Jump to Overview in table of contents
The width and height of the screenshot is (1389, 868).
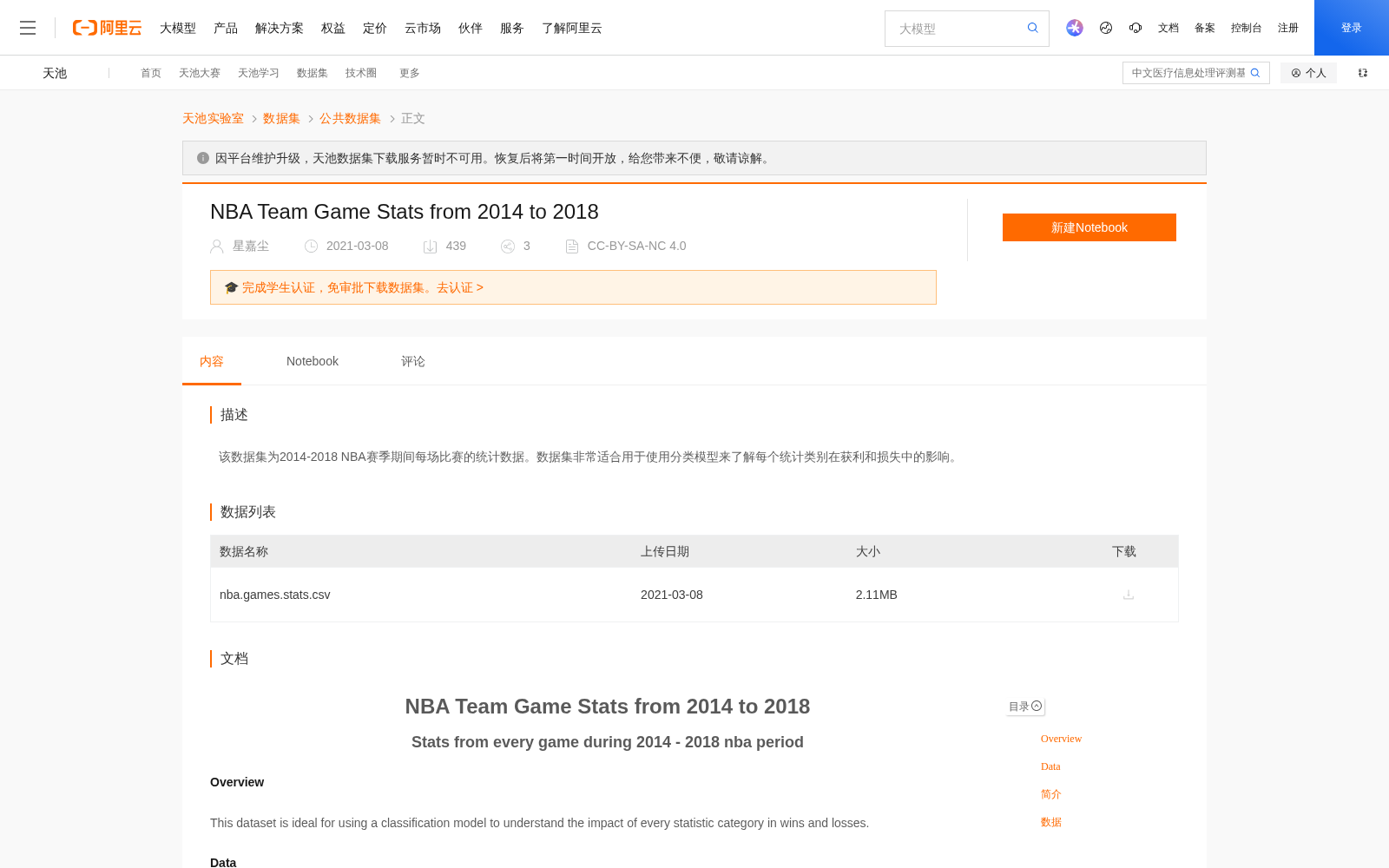[1061, 739]
